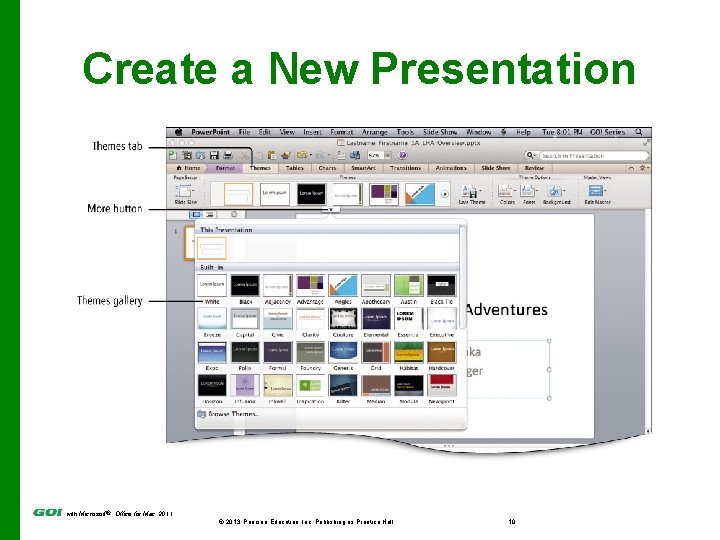720x540 pixels.
Task: Click inside Search in Presentation field
Action: pyautogui.click(x=593, y=156)
